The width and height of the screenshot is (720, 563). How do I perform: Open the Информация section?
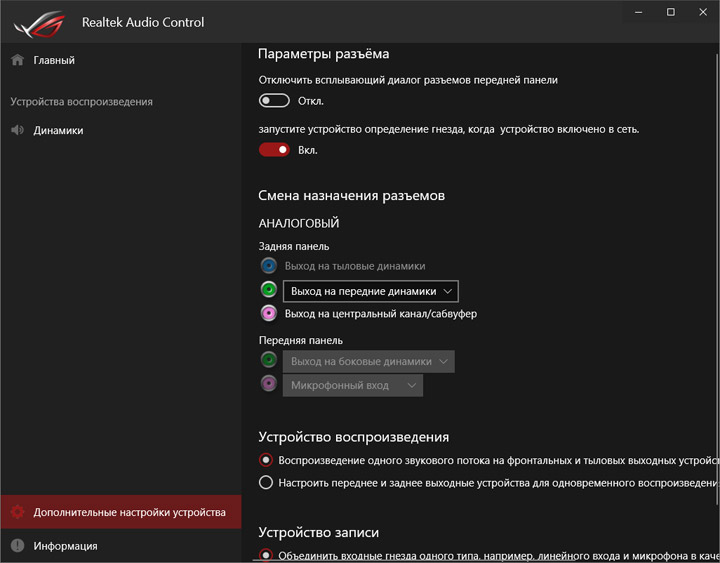coord(65,546)
